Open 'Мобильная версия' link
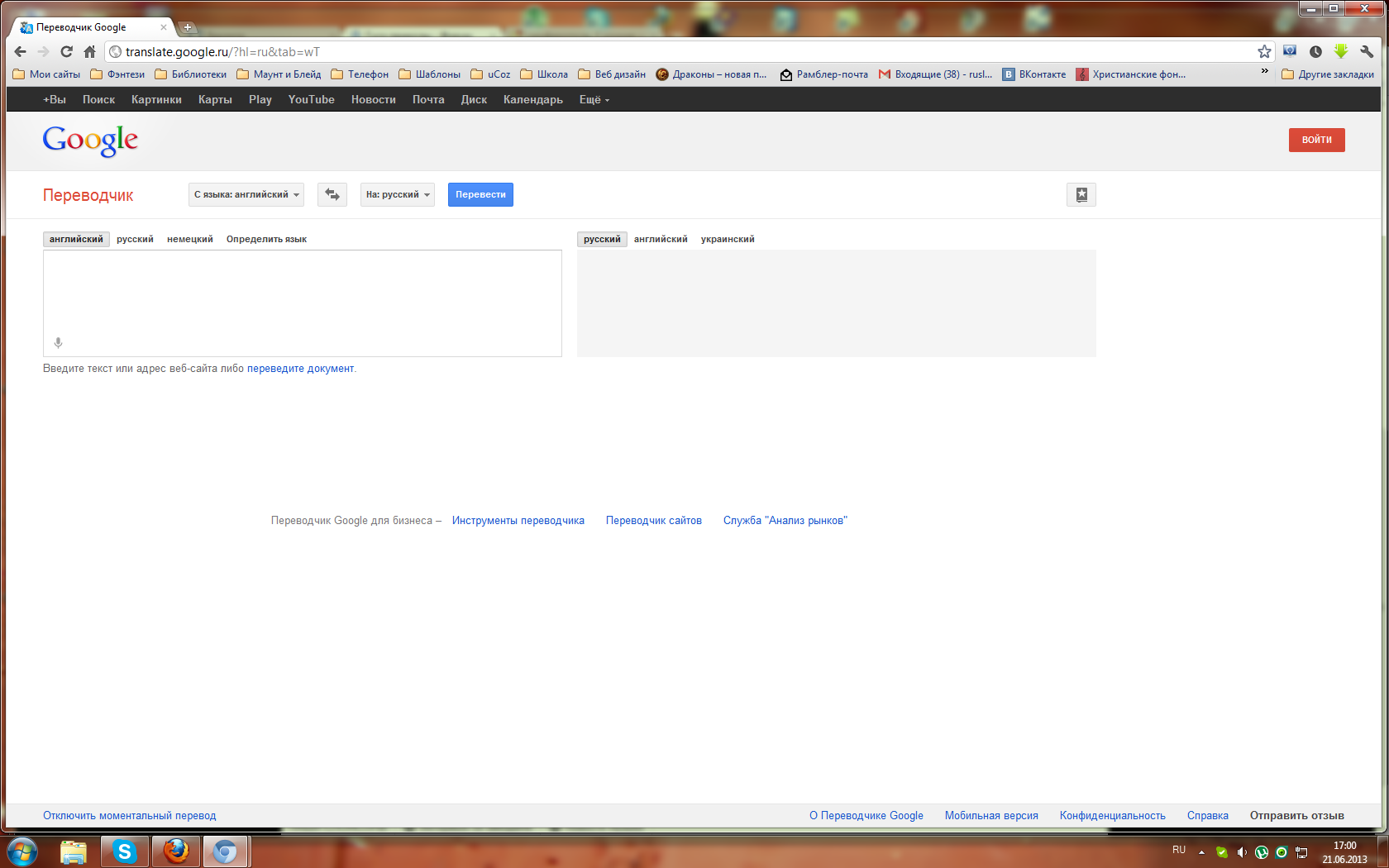Image resolution: width=1389 pixels, height=868 pixels. coord(991,815)
